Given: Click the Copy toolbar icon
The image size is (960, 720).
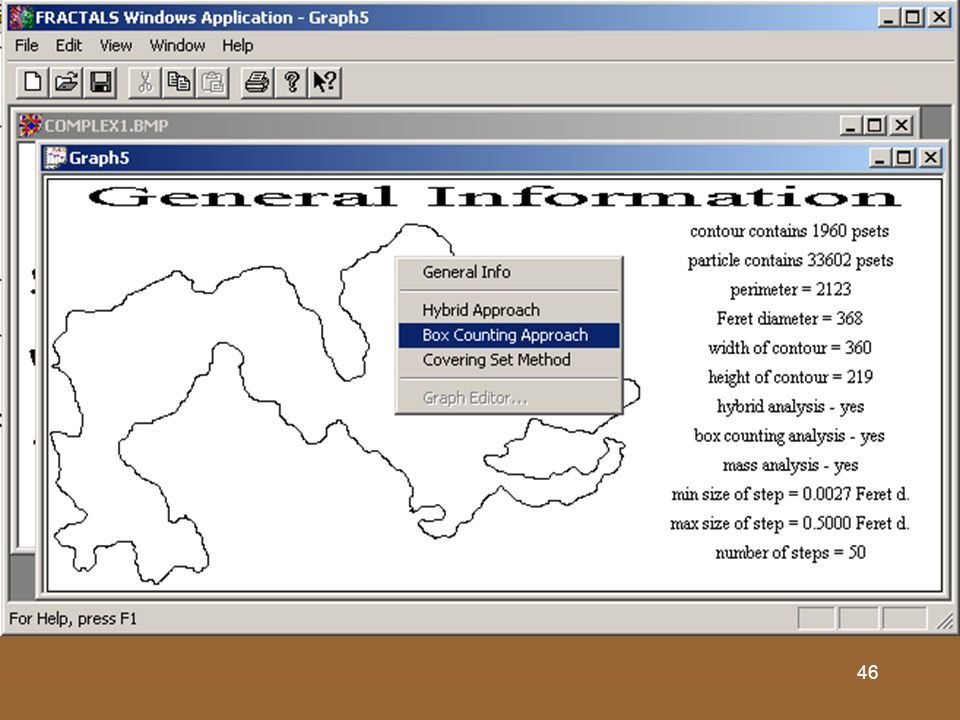Looking at the screenshot, I should click(x=179, y=82).
